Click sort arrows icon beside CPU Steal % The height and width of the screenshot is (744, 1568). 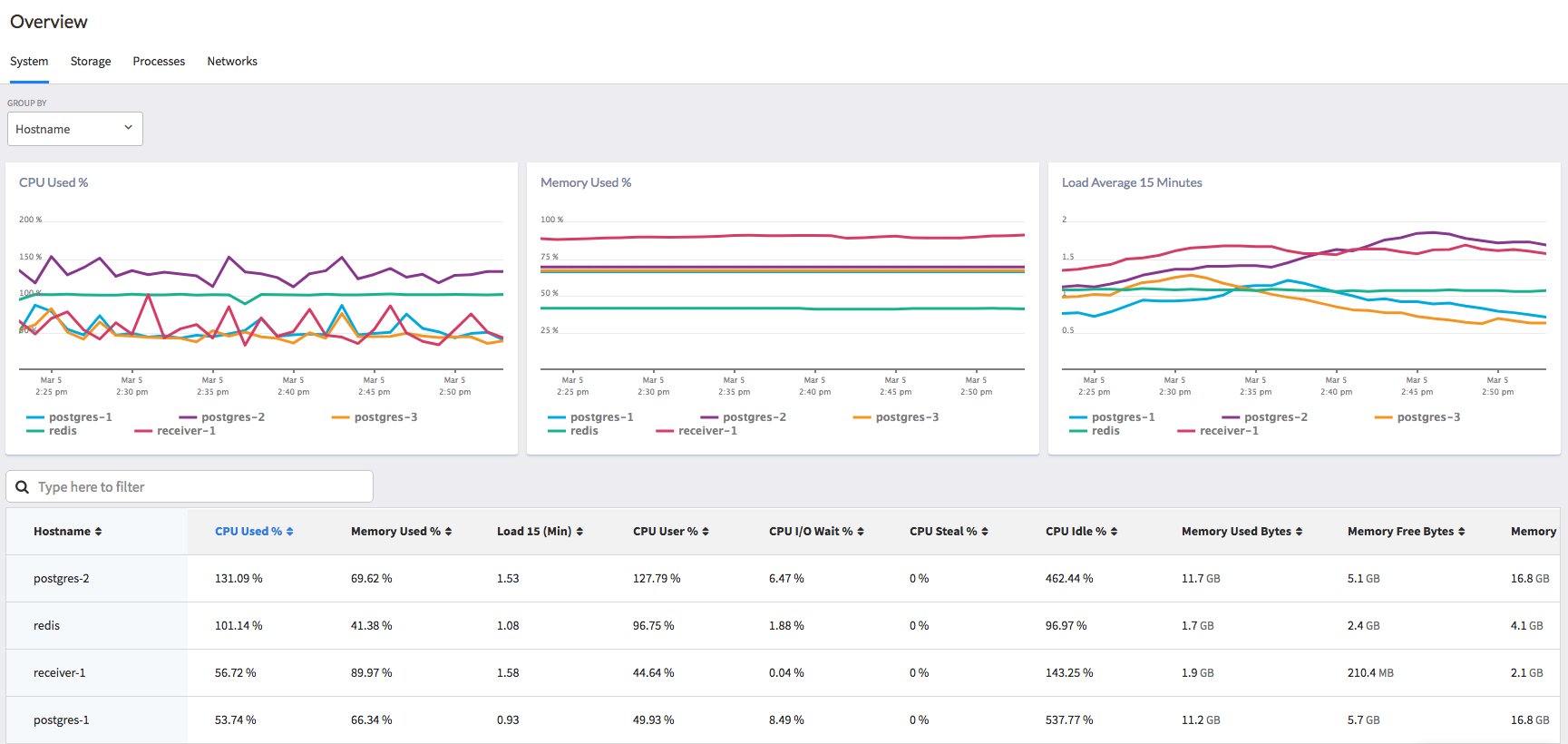(985, 532)
